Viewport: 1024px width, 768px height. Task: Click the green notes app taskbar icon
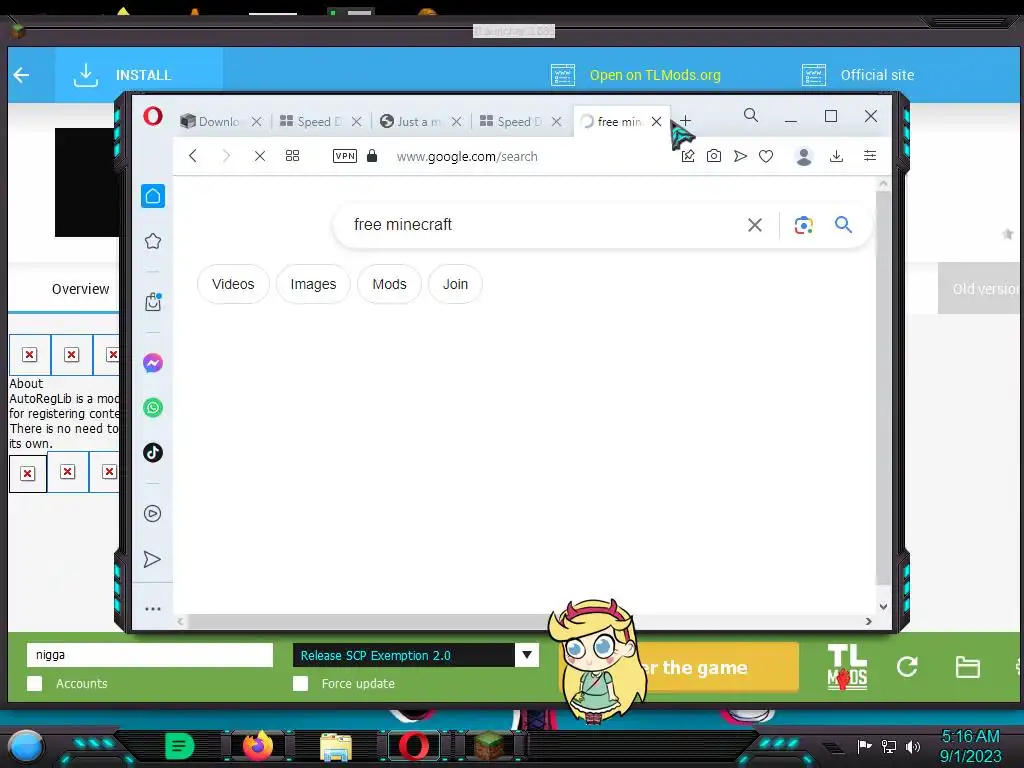(x=180, y=746)
